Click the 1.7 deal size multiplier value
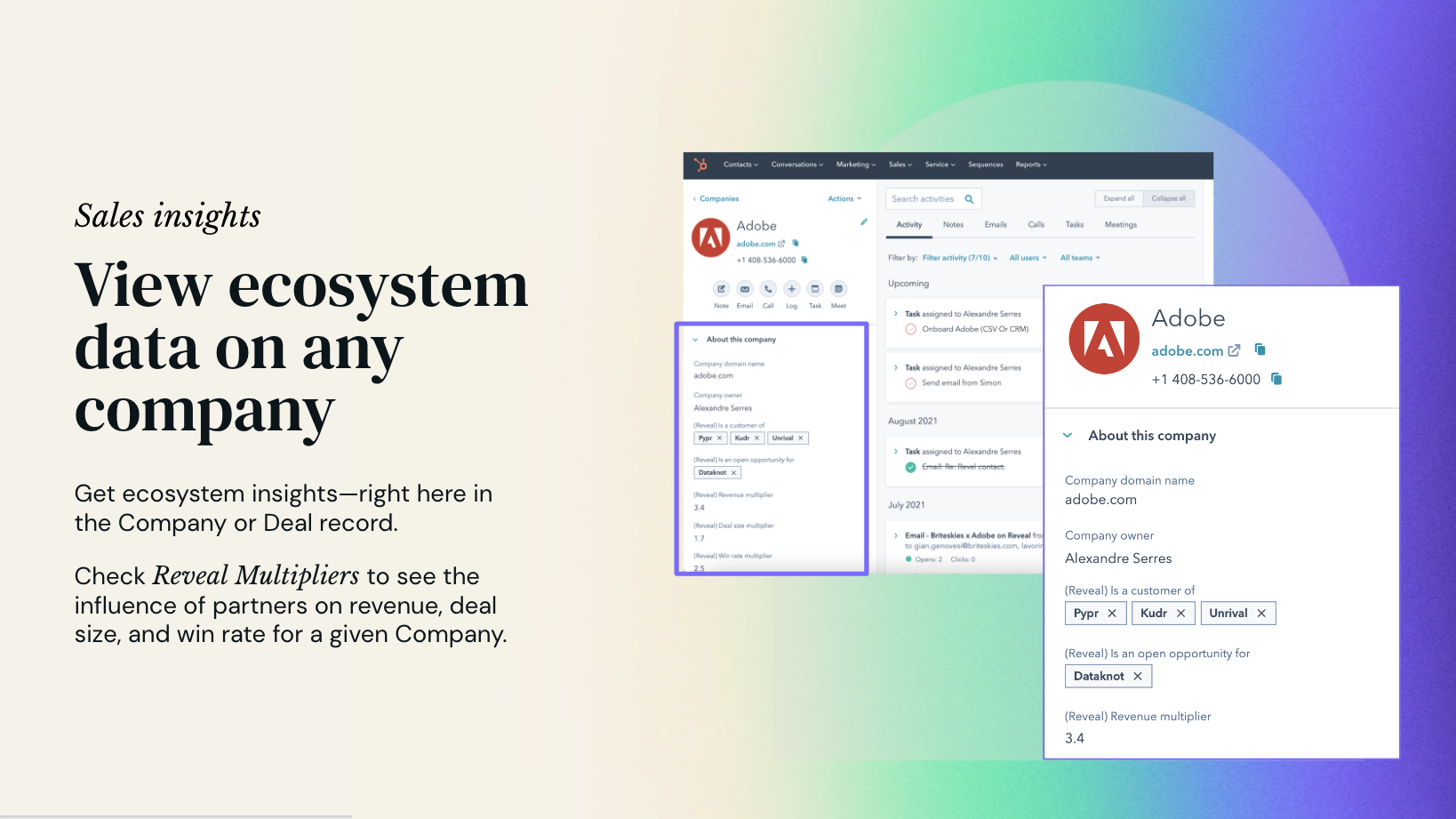Screen dimensions: 1456x819 699,538
